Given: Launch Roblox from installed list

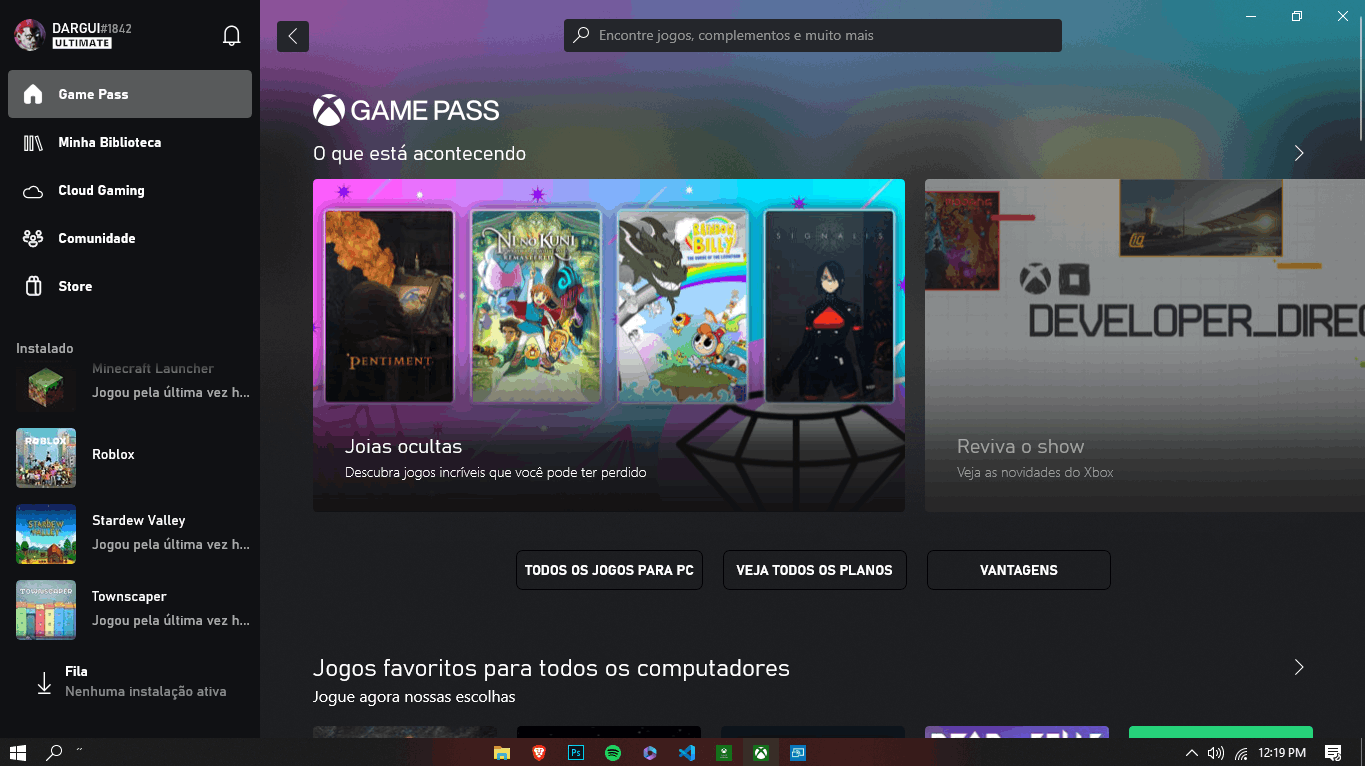Looking at the screenshot, I should pyautogui.click(x=130, y=457).
